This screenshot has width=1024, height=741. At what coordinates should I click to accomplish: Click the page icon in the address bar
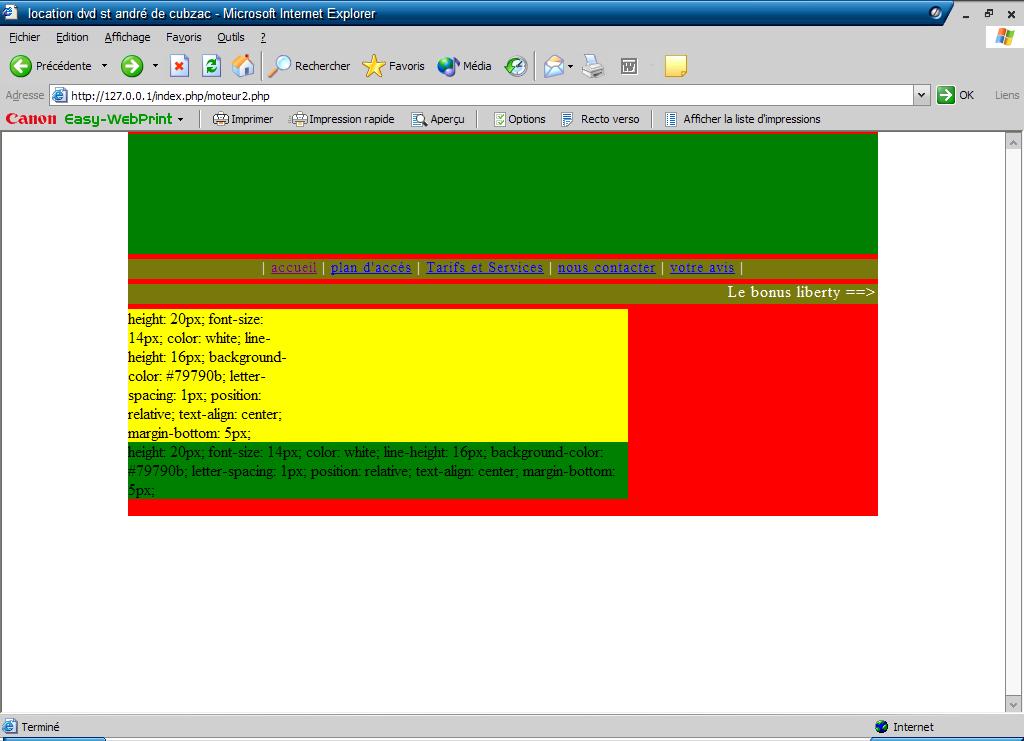pos(59,95)
